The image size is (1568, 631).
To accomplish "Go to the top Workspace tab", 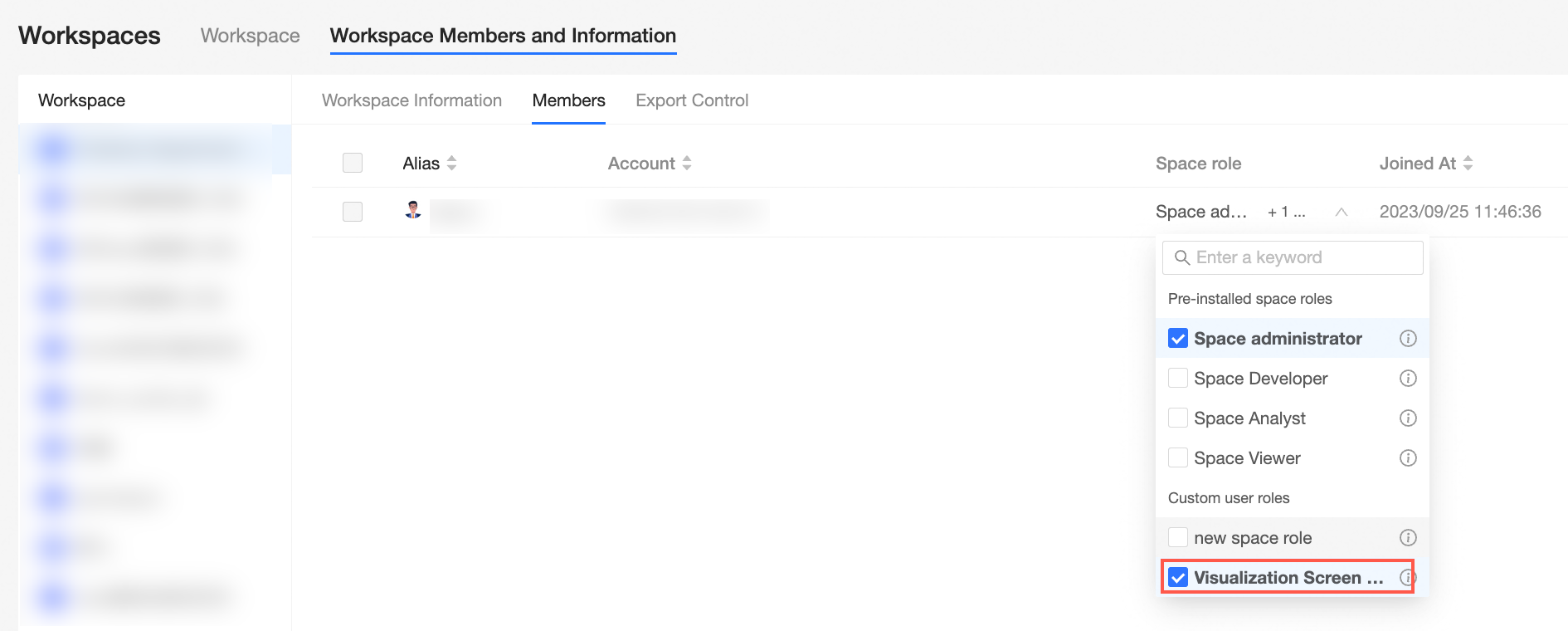I will 250,36.
